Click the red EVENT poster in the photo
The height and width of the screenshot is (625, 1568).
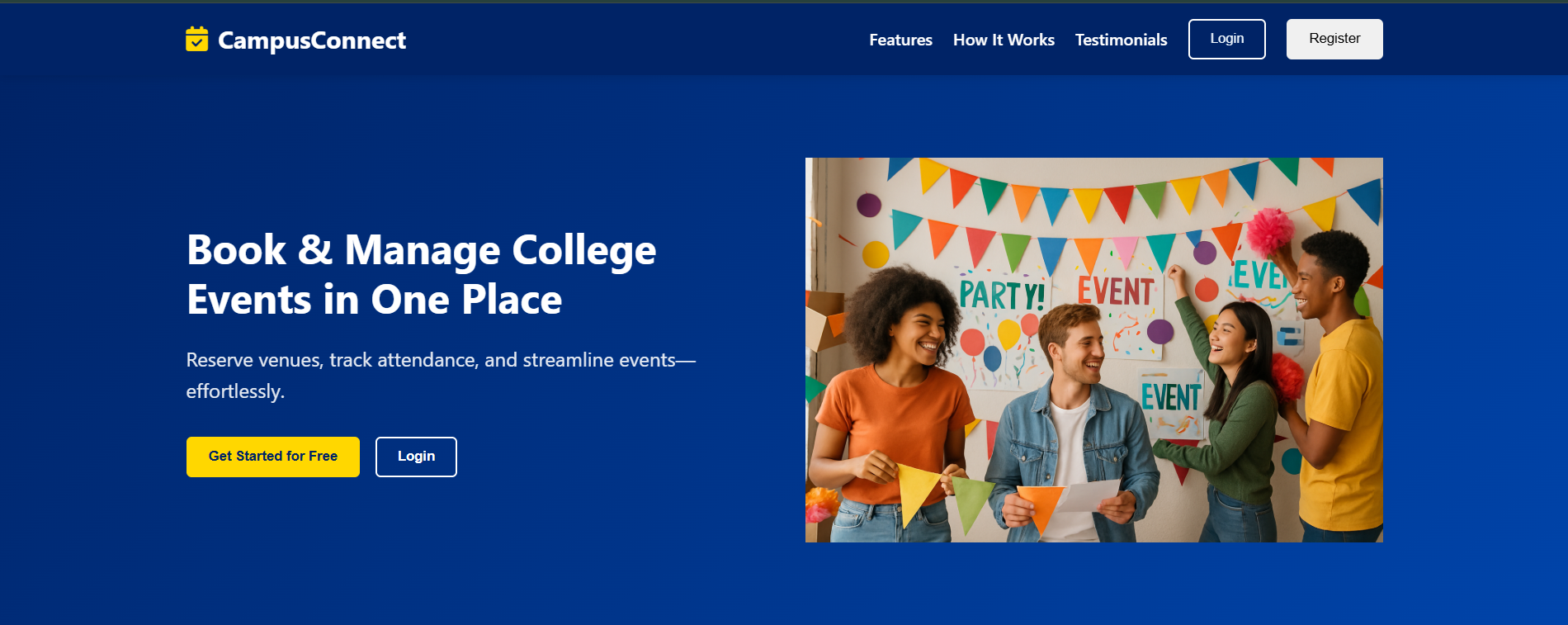pyautogui.click(x=1116, y=291)
